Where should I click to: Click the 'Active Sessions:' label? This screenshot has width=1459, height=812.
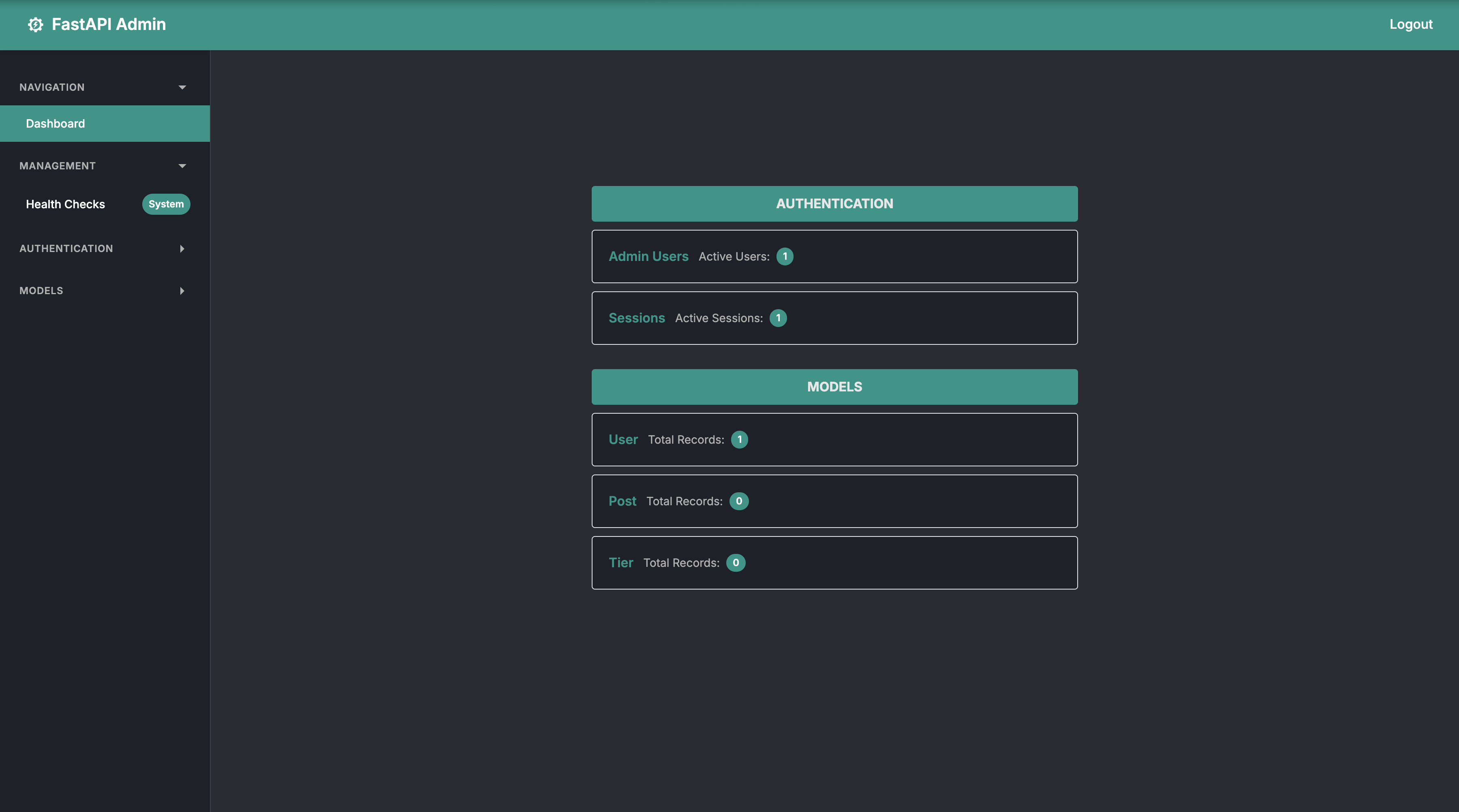click(x=719, y=318)
